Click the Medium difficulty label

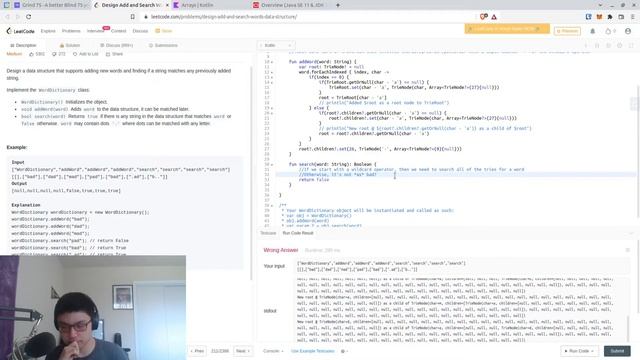14,54
